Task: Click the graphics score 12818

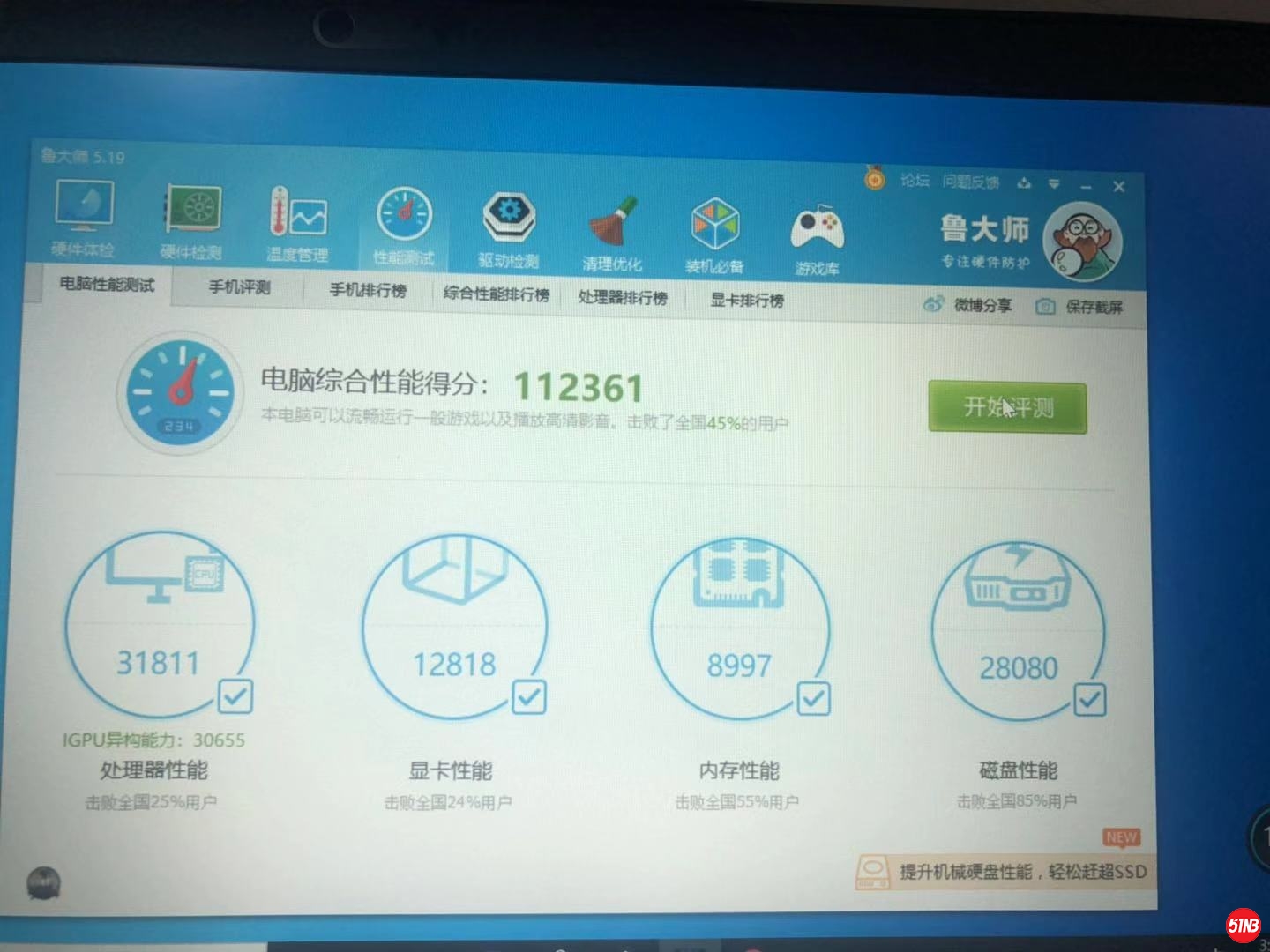Action: click(455, 664)
